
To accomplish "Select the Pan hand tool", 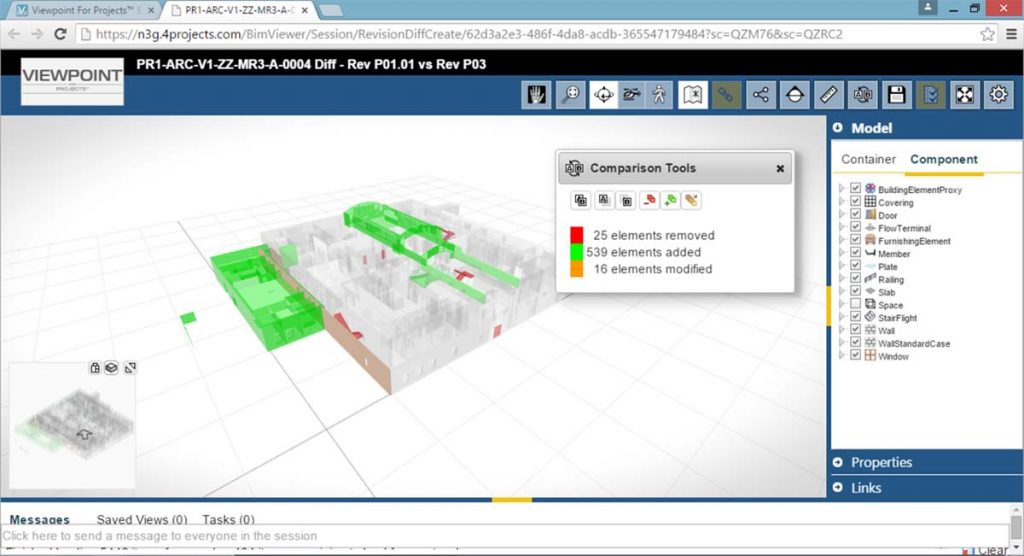I will click(x=536, y=95).
